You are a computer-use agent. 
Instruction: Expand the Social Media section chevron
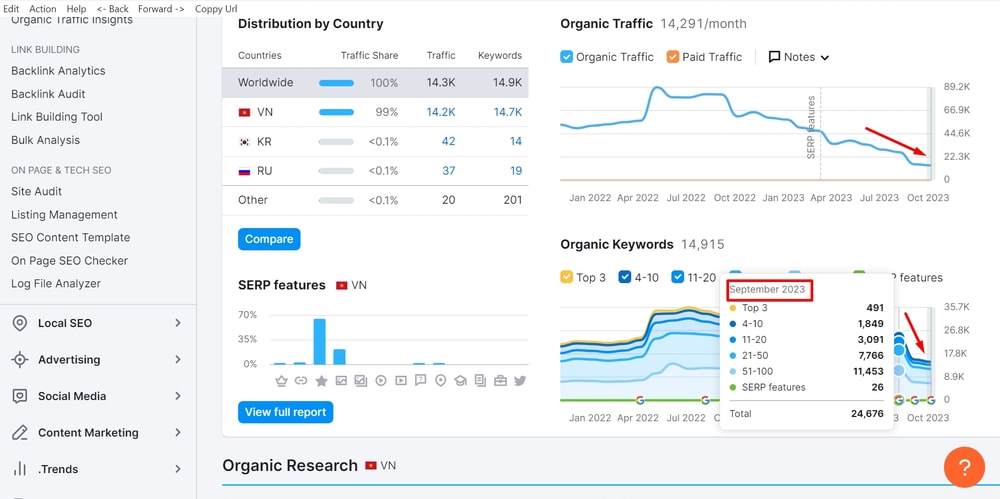(178, 396)
